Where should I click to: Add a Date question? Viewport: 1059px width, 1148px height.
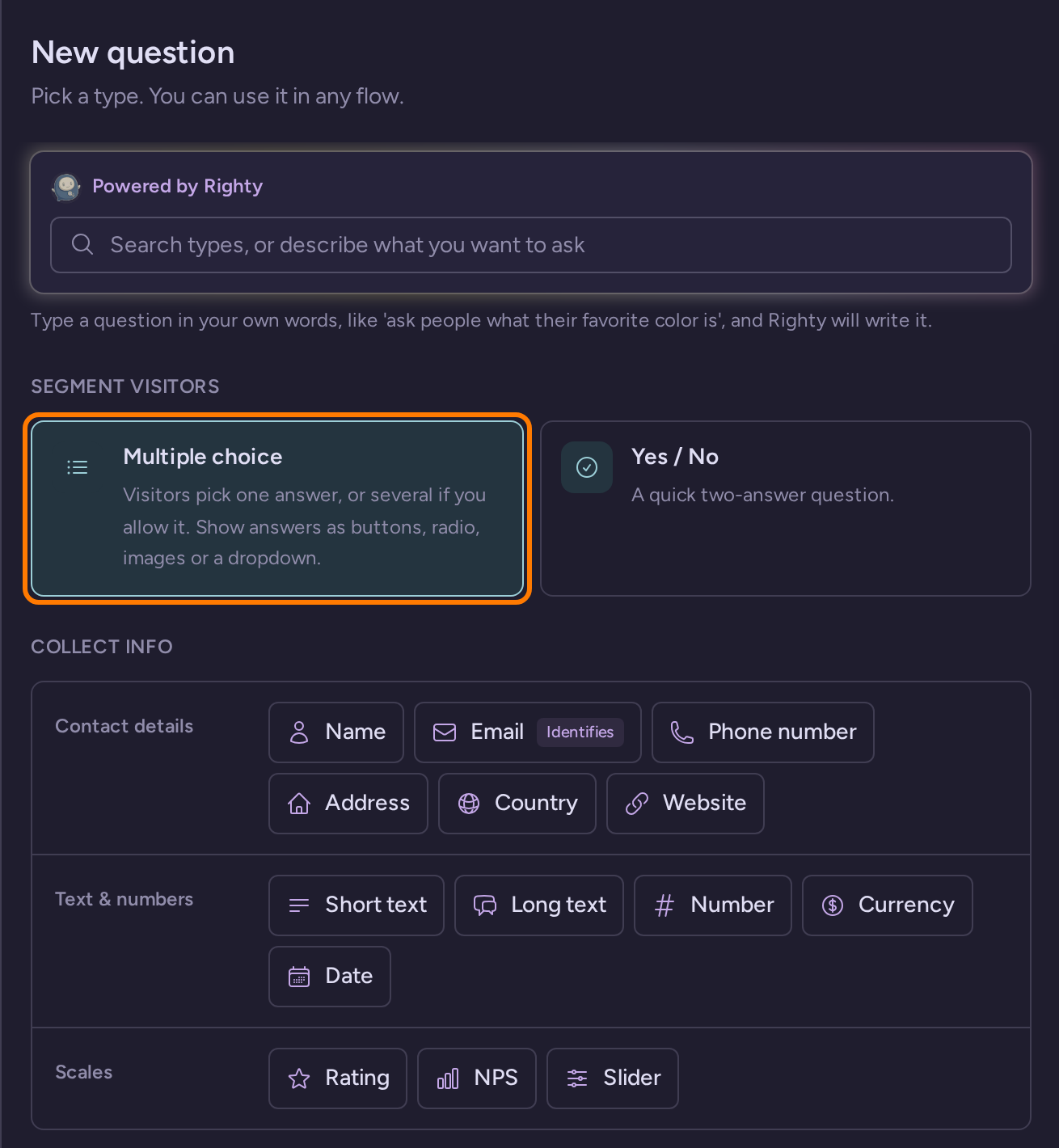coord(330,977)
